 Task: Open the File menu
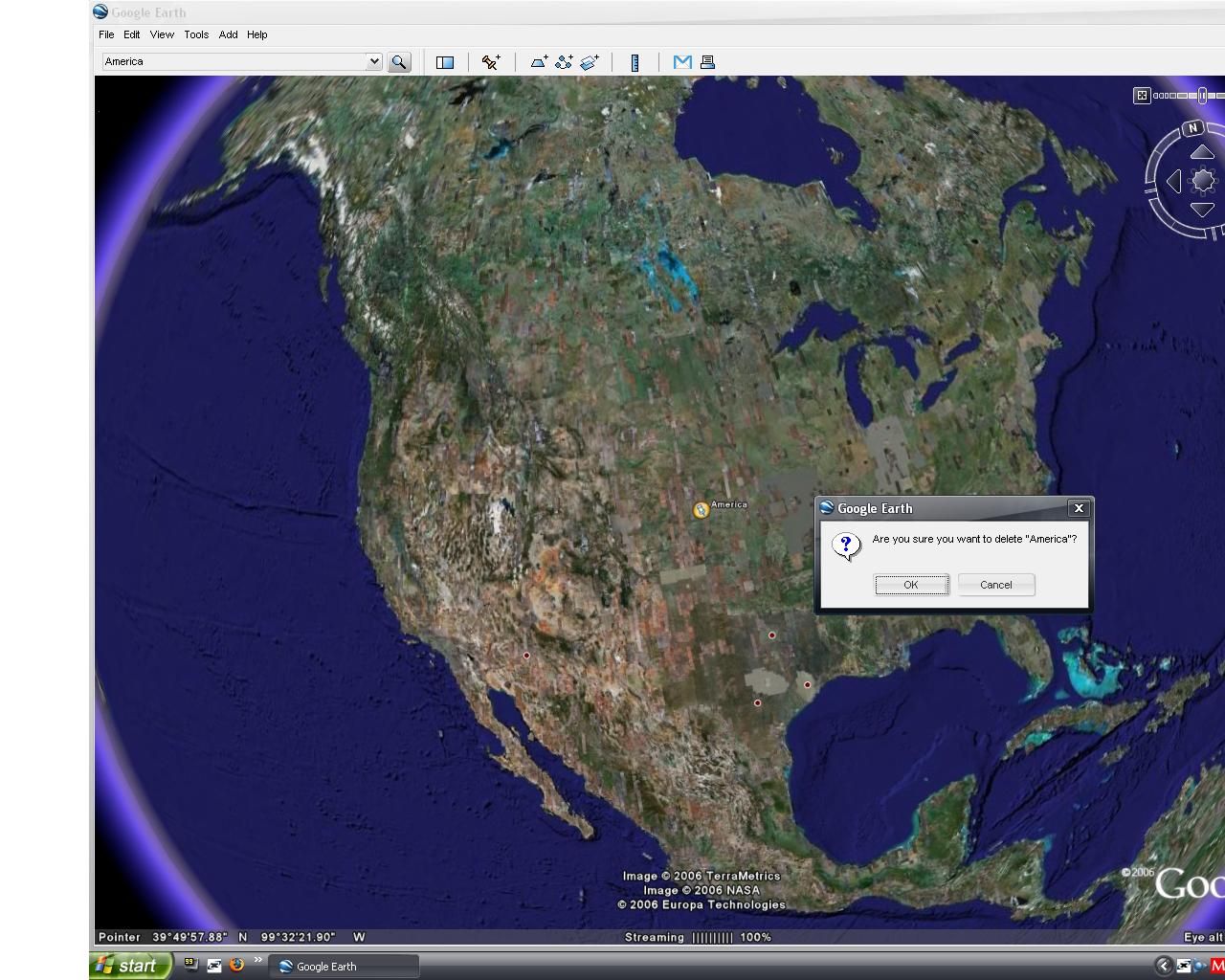point(106,34)
